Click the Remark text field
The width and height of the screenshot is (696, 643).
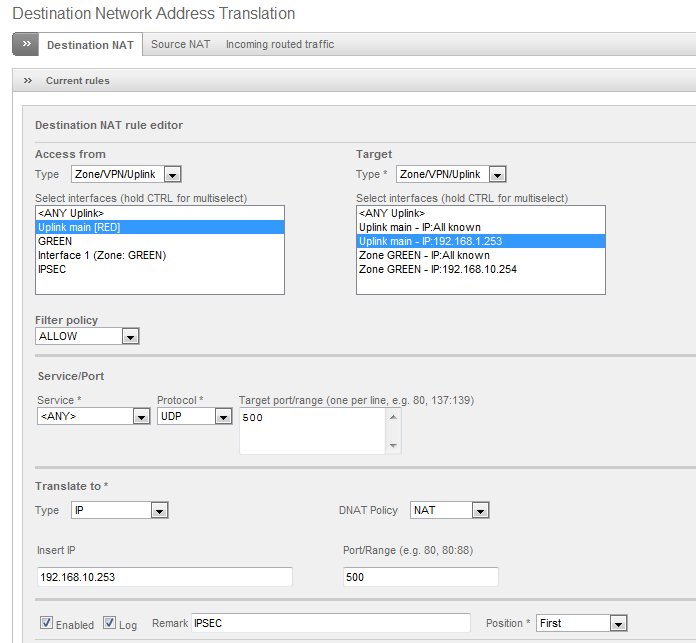coord(330,623)
